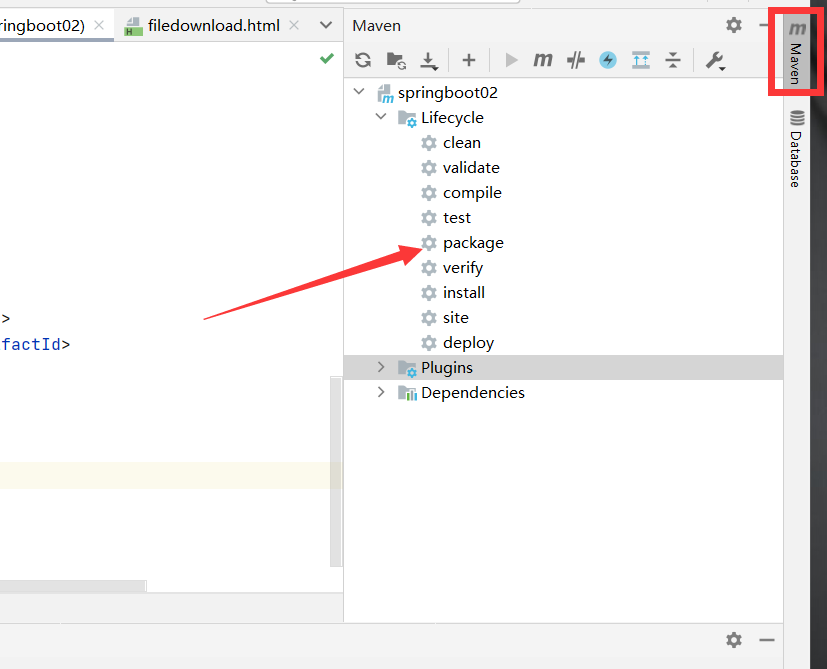Screen dimensions: 827x669
Task: Click the Reload All Maven Projects icon
Action: coord(363,60)
